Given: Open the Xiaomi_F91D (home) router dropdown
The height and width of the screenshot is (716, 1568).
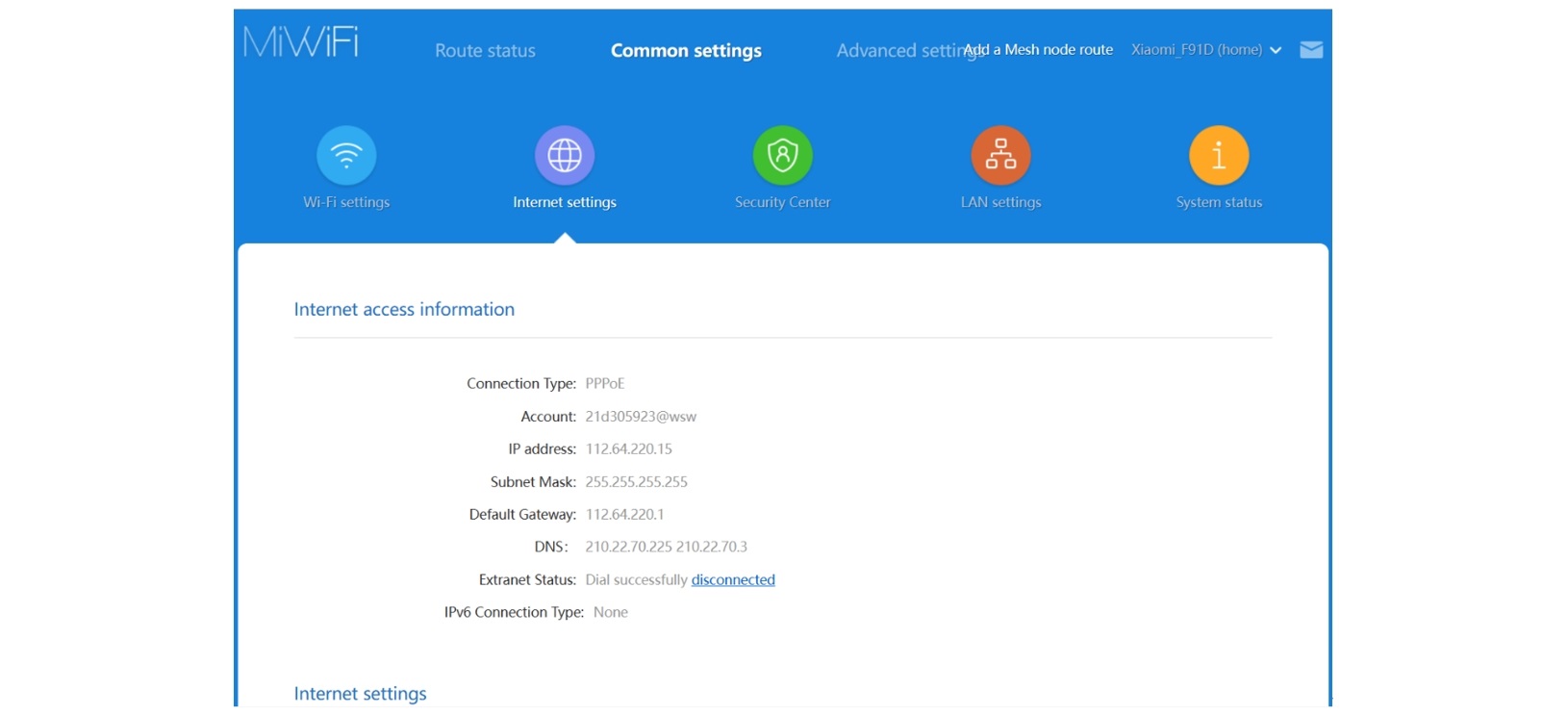Looking at the screenshot, I should [x=1196, y=50].
